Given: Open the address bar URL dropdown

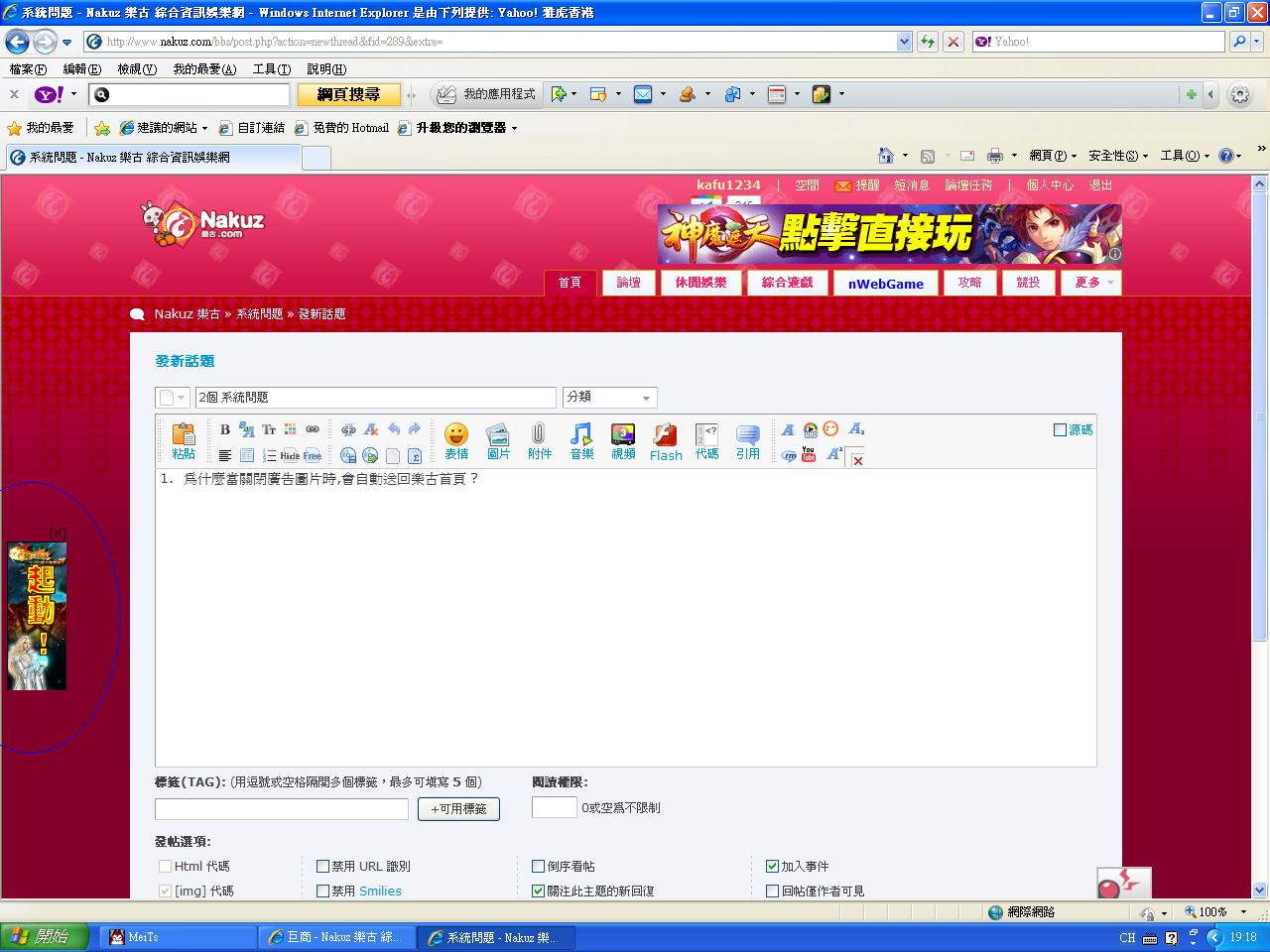Looking at the screenshot, I should pyautogui.click(x=904, y=42).
